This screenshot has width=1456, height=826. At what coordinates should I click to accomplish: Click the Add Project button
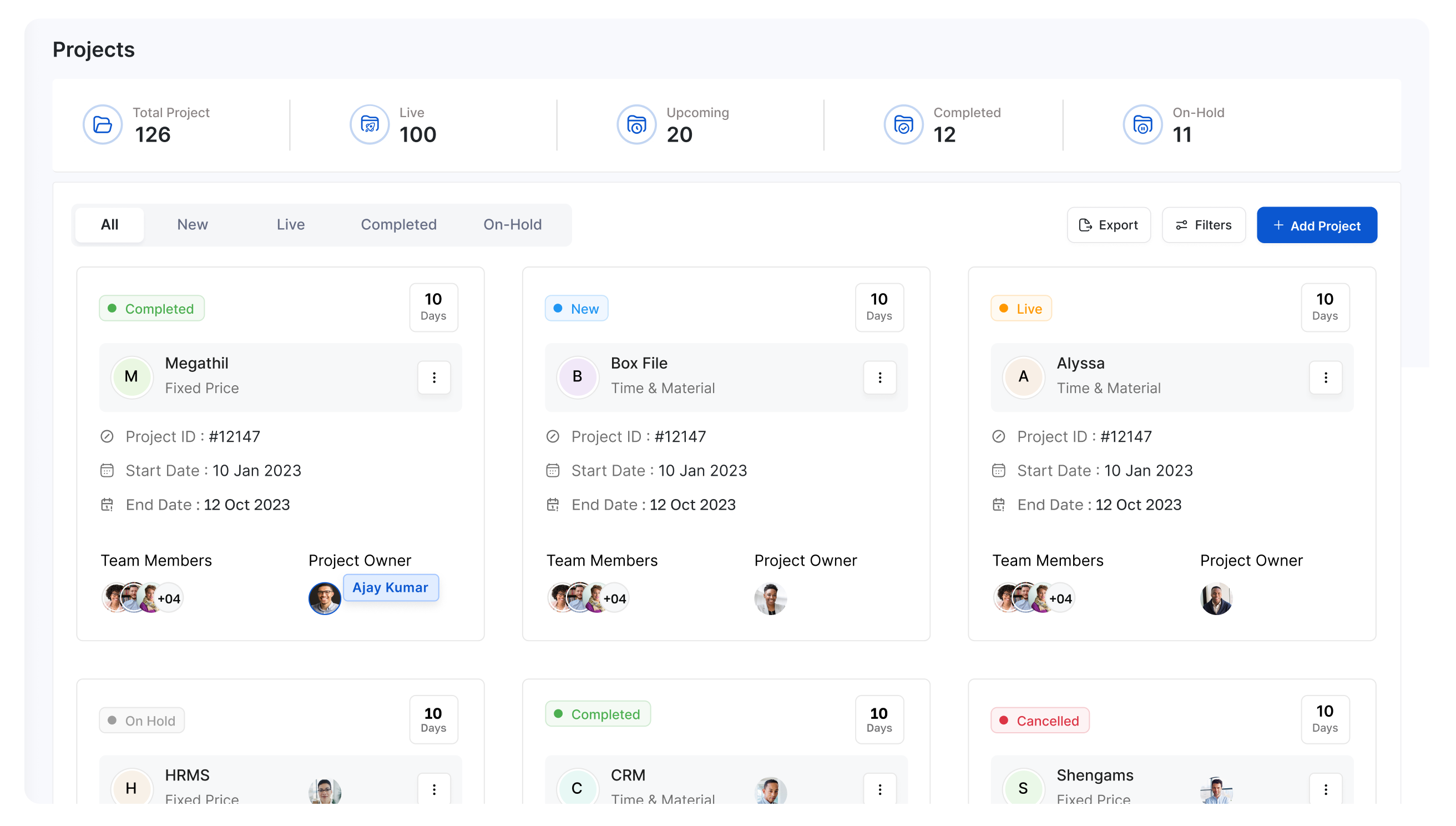tap(1317, 225)
